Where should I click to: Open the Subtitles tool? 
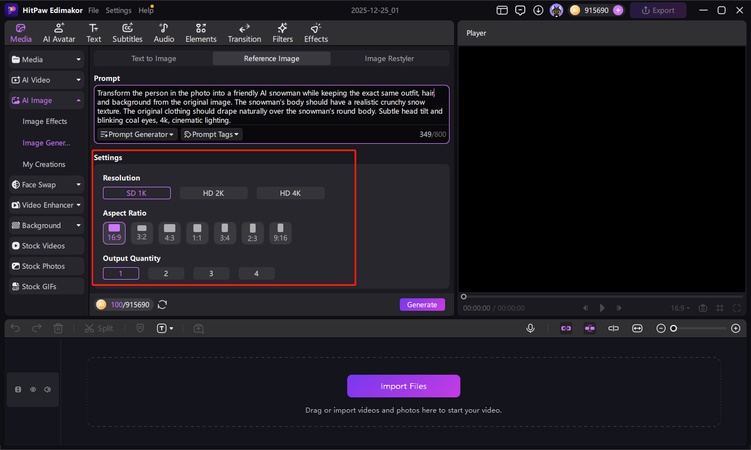(x=127, y=33)
